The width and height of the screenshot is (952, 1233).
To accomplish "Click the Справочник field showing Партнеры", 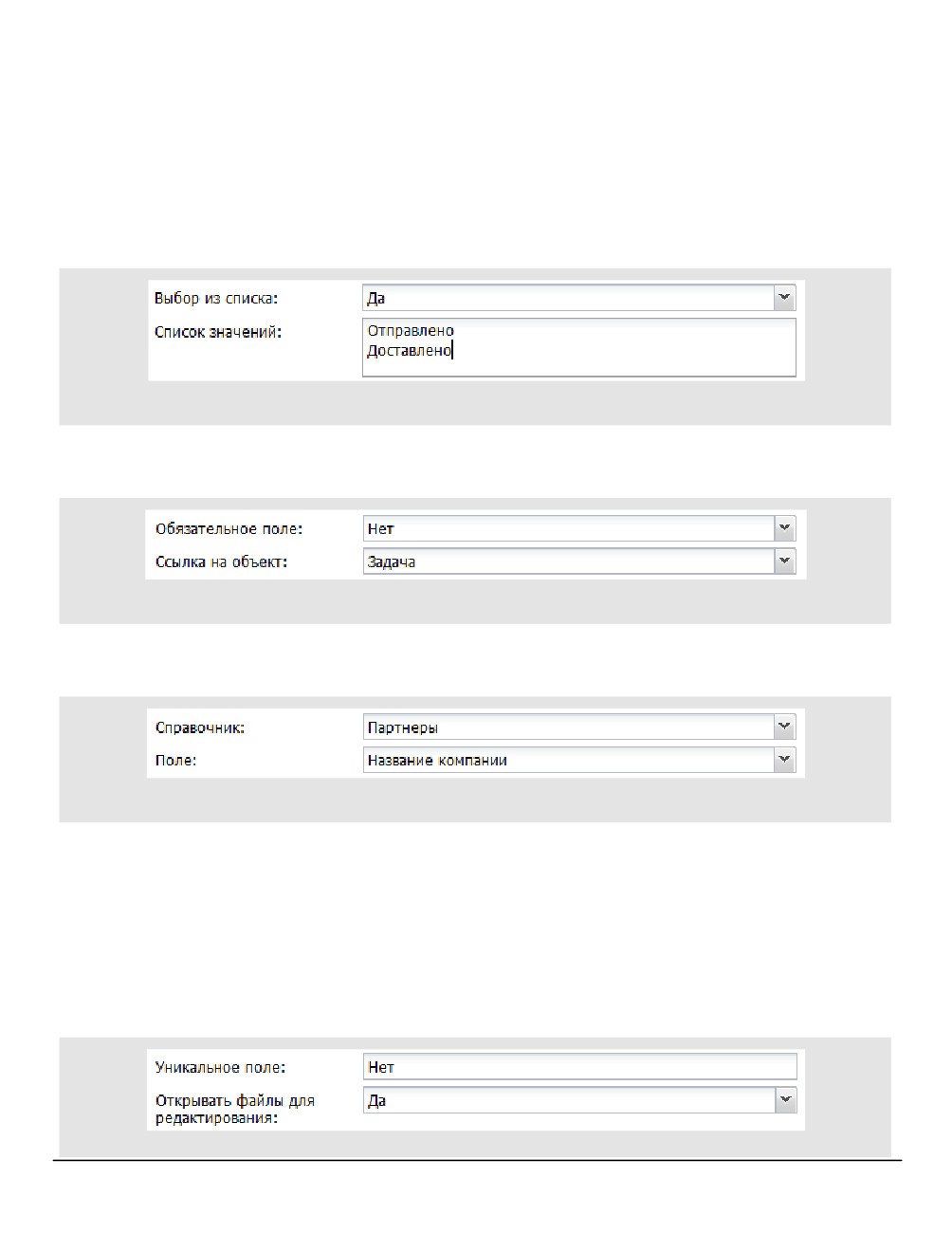I will point(578,727).
